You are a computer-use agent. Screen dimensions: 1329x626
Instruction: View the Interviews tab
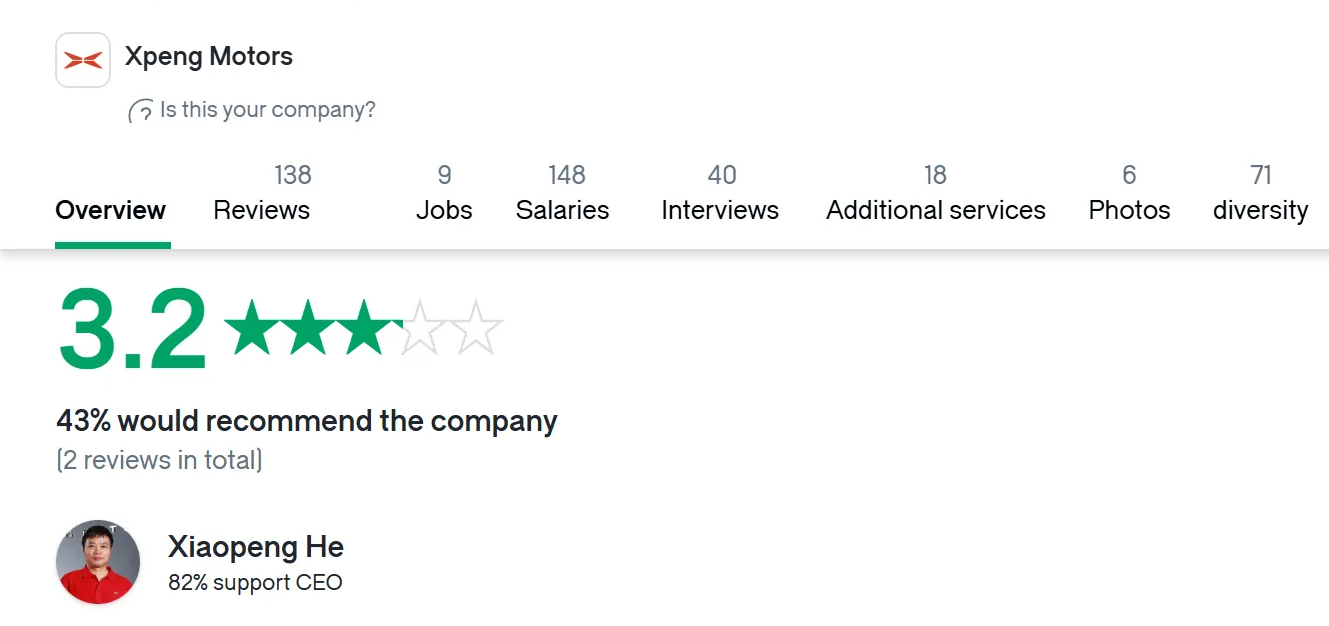coord(720,193)
